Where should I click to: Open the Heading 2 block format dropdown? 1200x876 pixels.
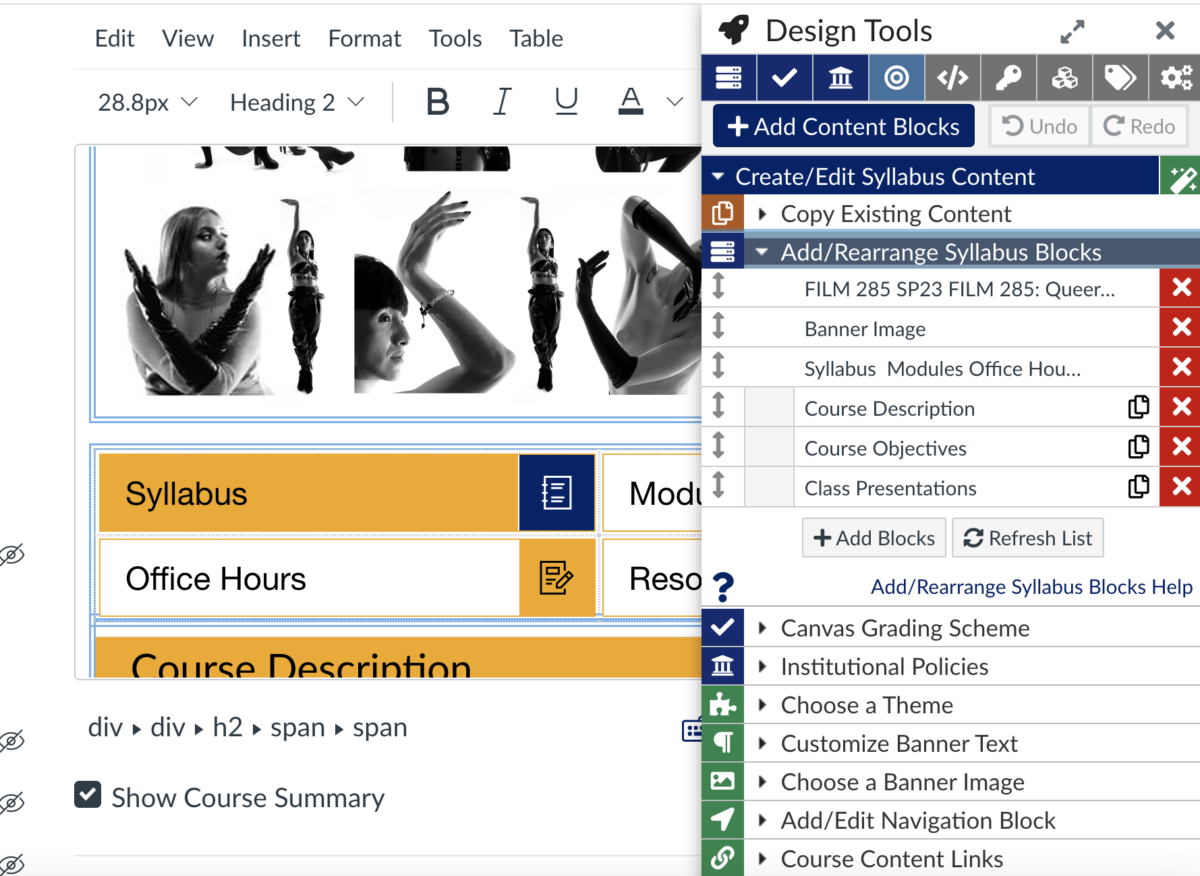pos(297,102)
